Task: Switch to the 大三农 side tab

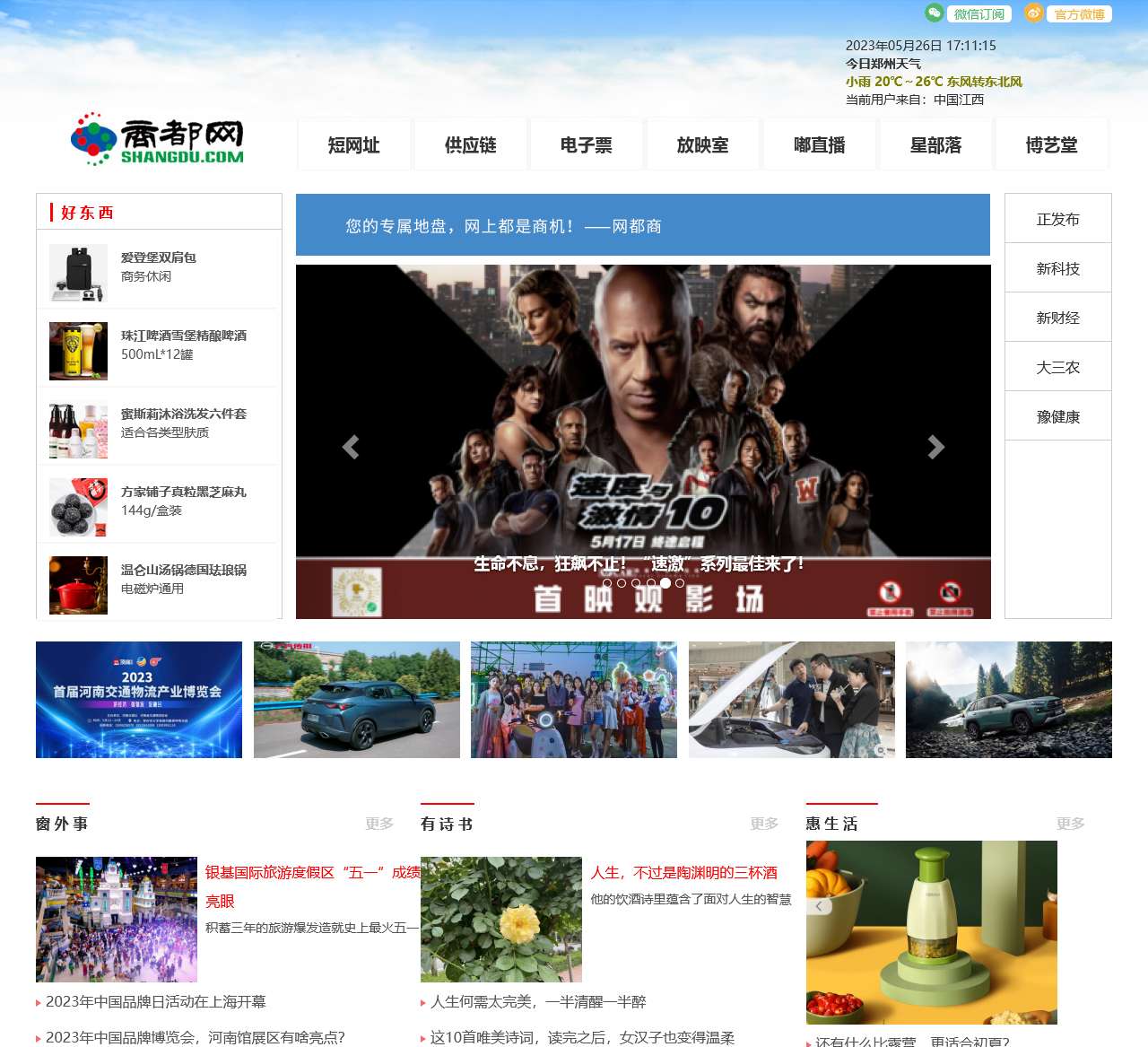Action: [x=1058, y=367]
